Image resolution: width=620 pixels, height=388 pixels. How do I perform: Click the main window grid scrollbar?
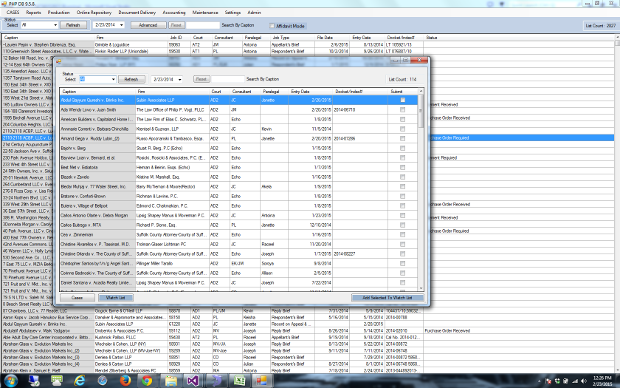[617, 204]
